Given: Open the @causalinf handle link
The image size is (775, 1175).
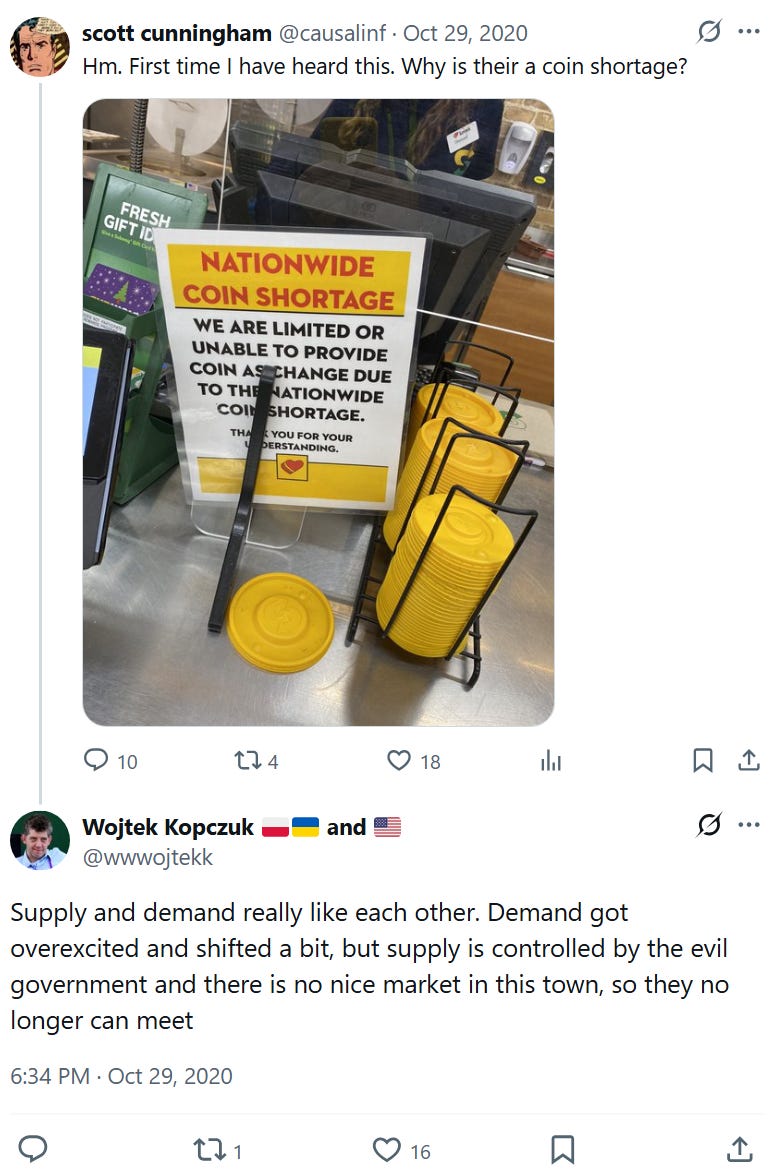Looking at the screenshot, I should 332,33.
